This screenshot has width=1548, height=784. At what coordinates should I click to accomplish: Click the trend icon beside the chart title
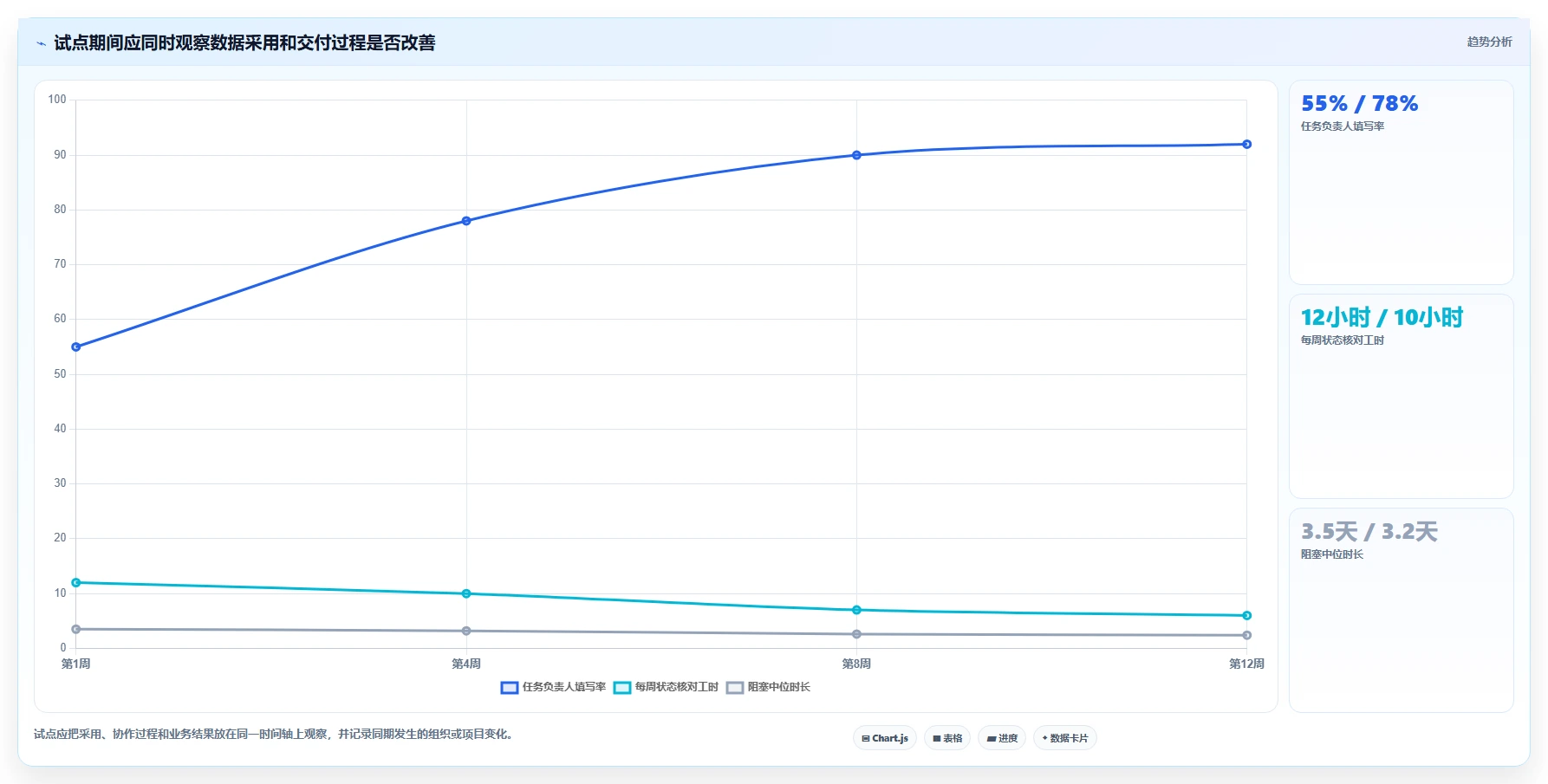click(41, 43)
